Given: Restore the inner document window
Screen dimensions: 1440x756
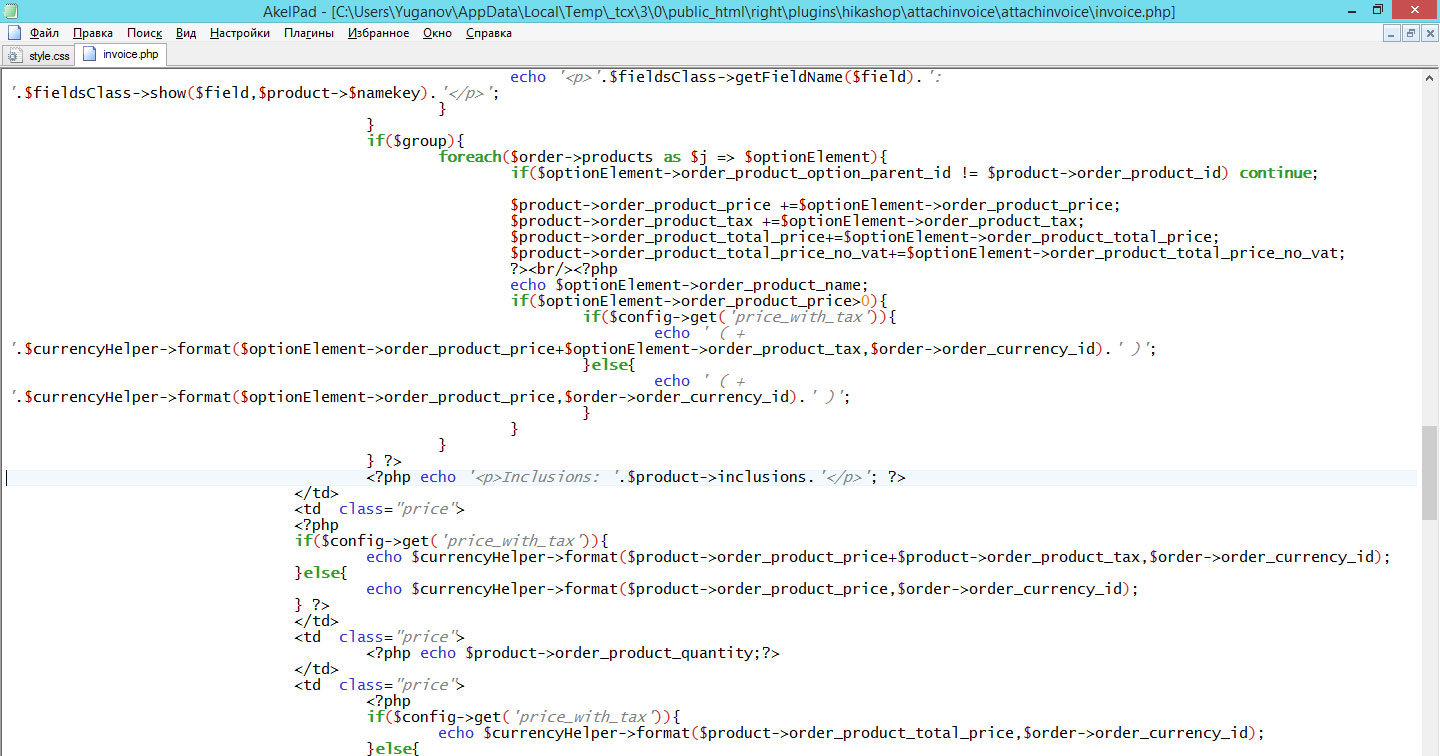Looking at the screenshot, I should pos(1410,33).
